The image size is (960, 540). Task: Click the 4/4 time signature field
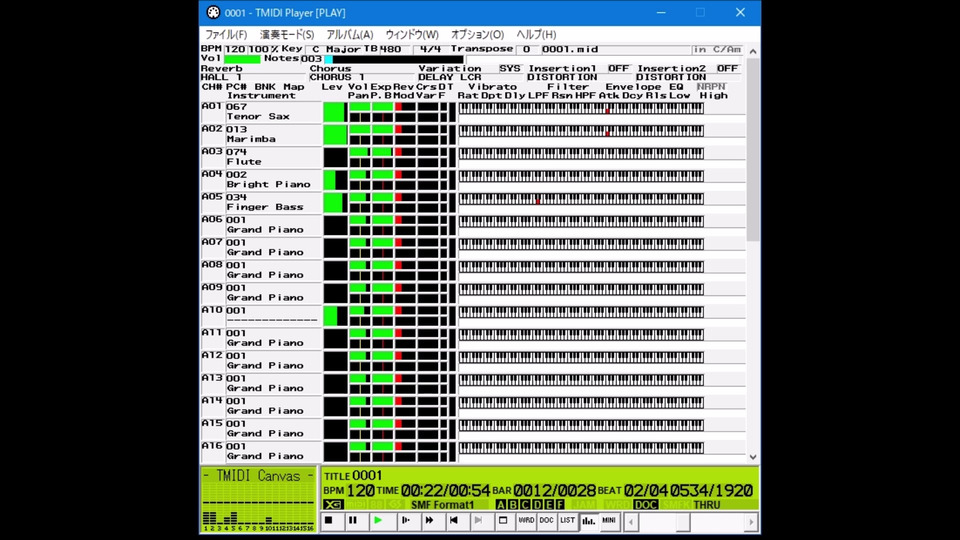click(x=430, y=49)
